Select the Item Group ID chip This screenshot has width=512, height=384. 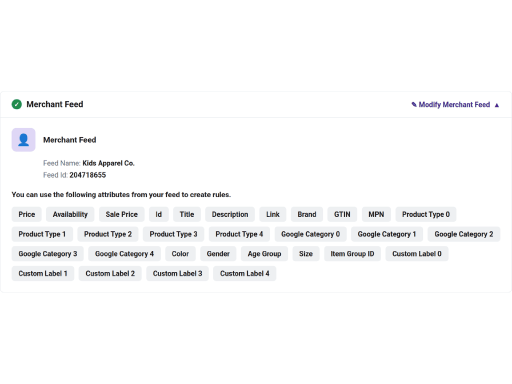352,254
